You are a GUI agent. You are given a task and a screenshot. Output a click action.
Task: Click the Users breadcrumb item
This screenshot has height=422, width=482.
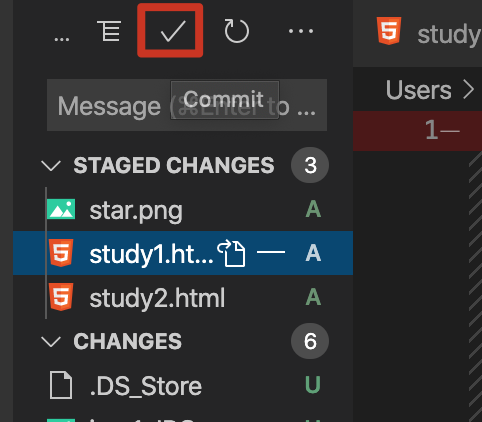pyautogui.click(x=419, y=90)
